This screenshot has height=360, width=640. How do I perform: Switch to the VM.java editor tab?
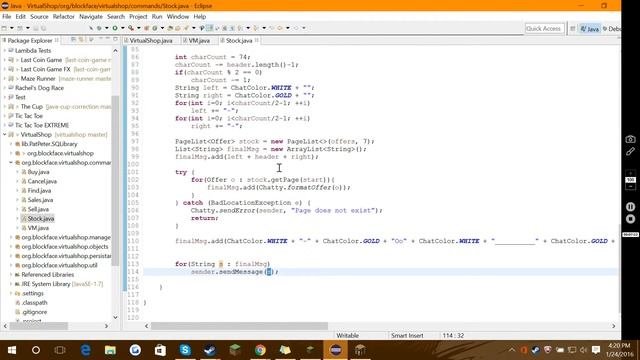click(198, 40)
